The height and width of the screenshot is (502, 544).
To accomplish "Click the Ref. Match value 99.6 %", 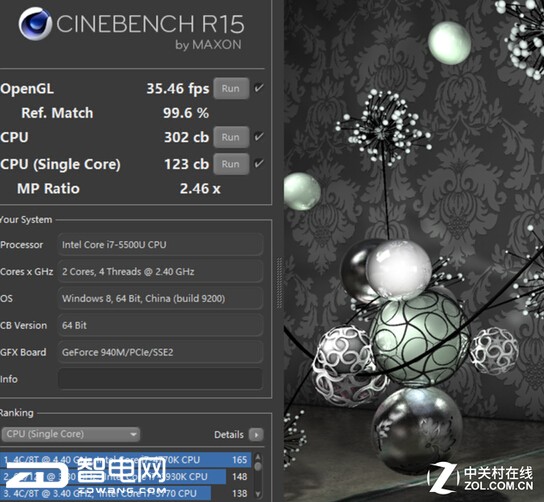I will (186, 113).
